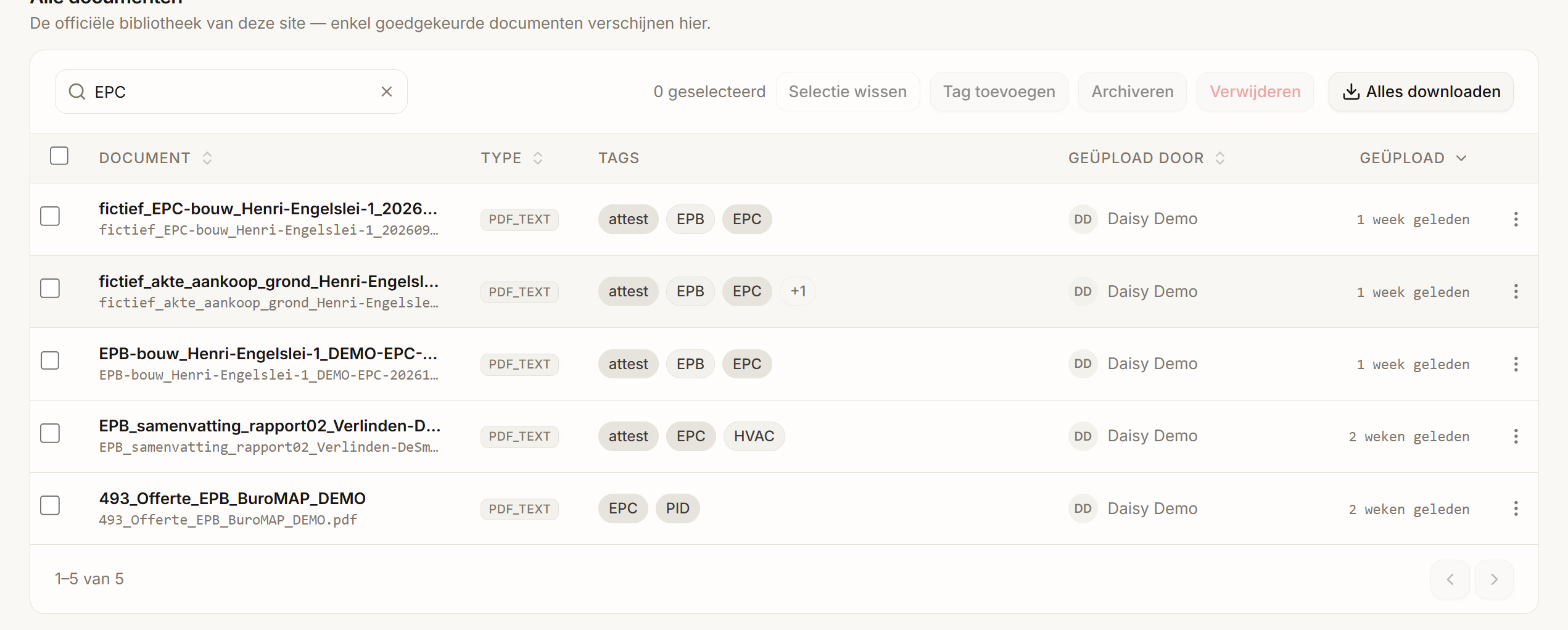Go to the next page arrow
This screenshot has height=630, width=1568.
pos(1494,579)
